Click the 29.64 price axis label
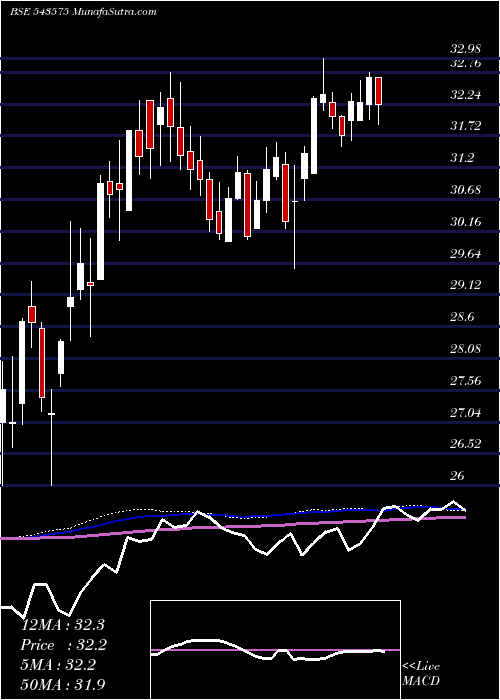This screenshot has width=500, height=700. pyautogui.click(x=466, y=254)
